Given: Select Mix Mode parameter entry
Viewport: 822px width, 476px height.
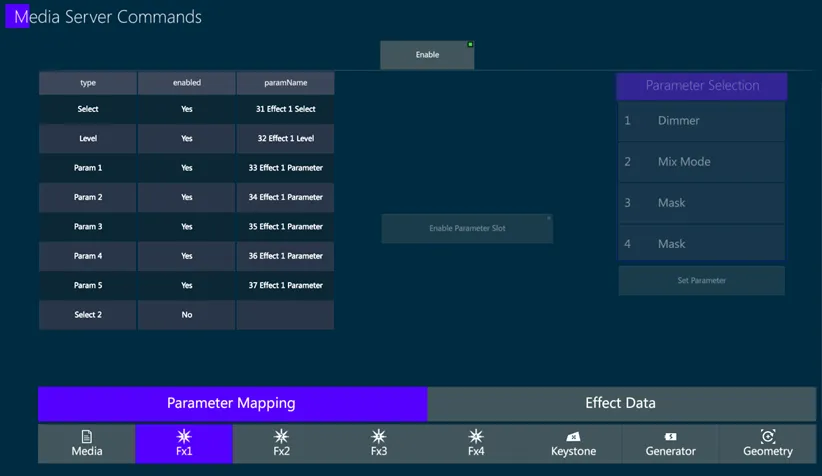Looking at the screenshot, I should 701,162.
